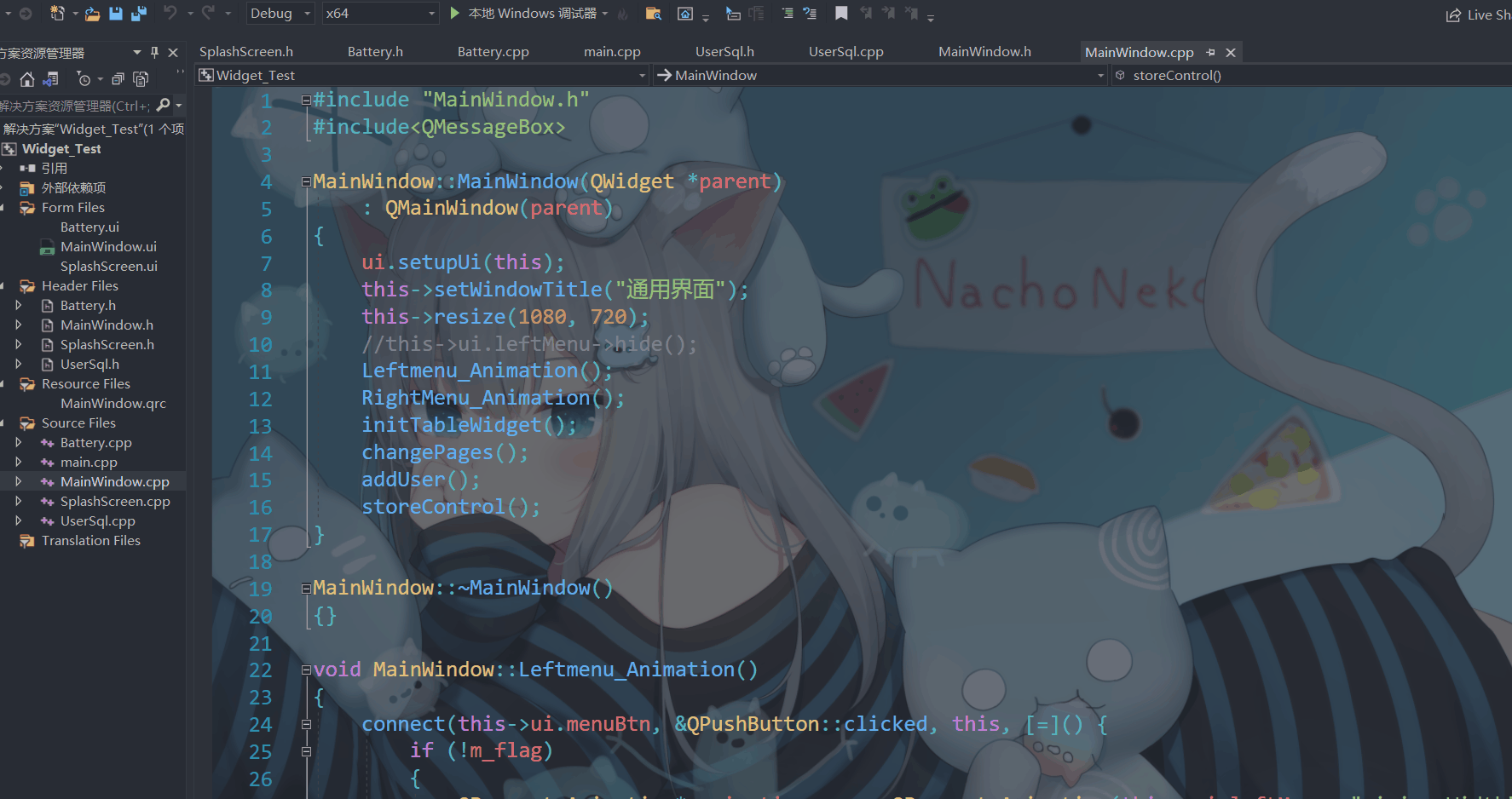
Task: Collapse the Leftmenu_Animation function at line 22
Action: (x=306, y=670)
